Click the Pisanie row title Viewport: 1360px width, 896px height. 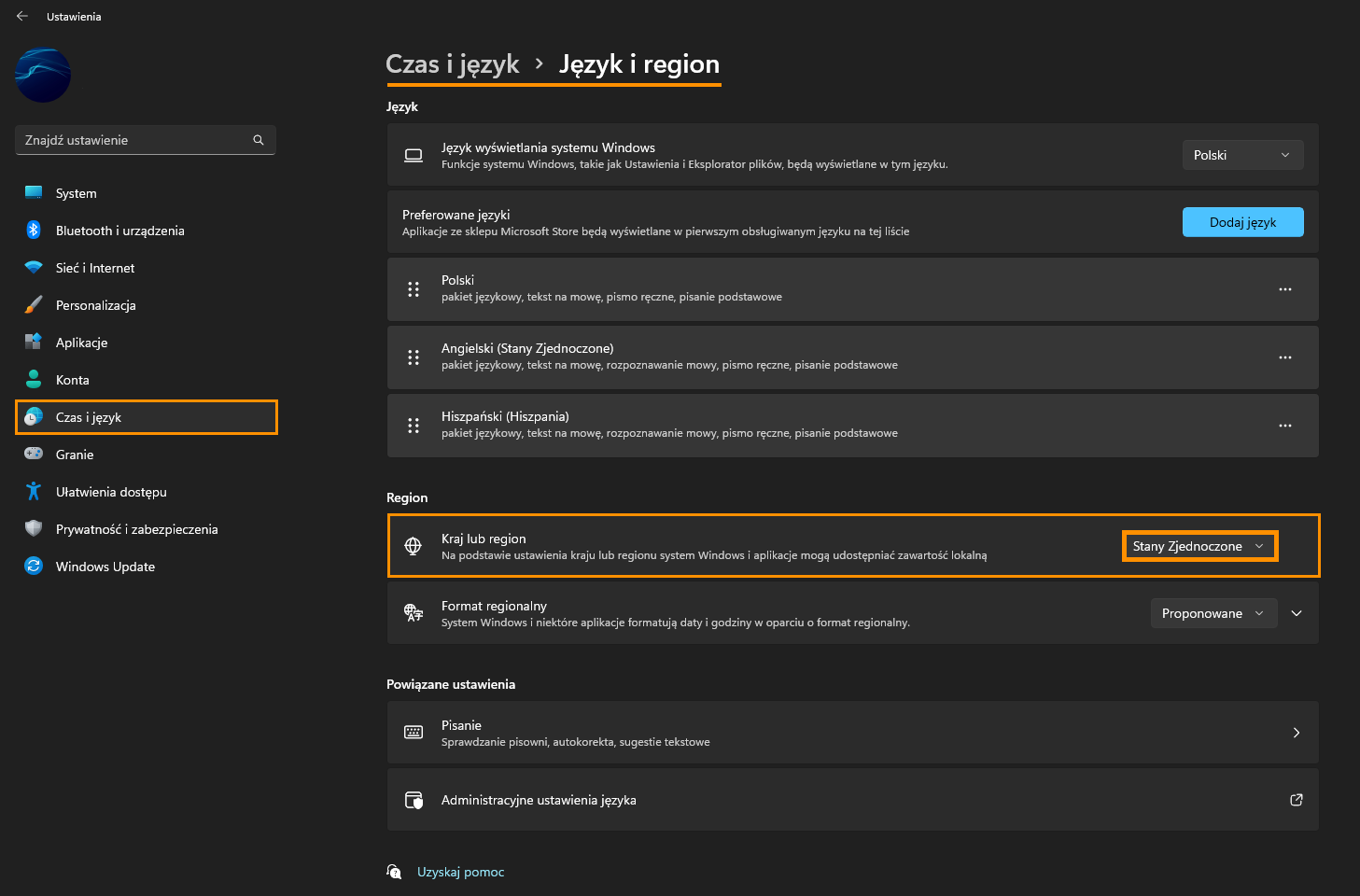[x=461, y=725]
